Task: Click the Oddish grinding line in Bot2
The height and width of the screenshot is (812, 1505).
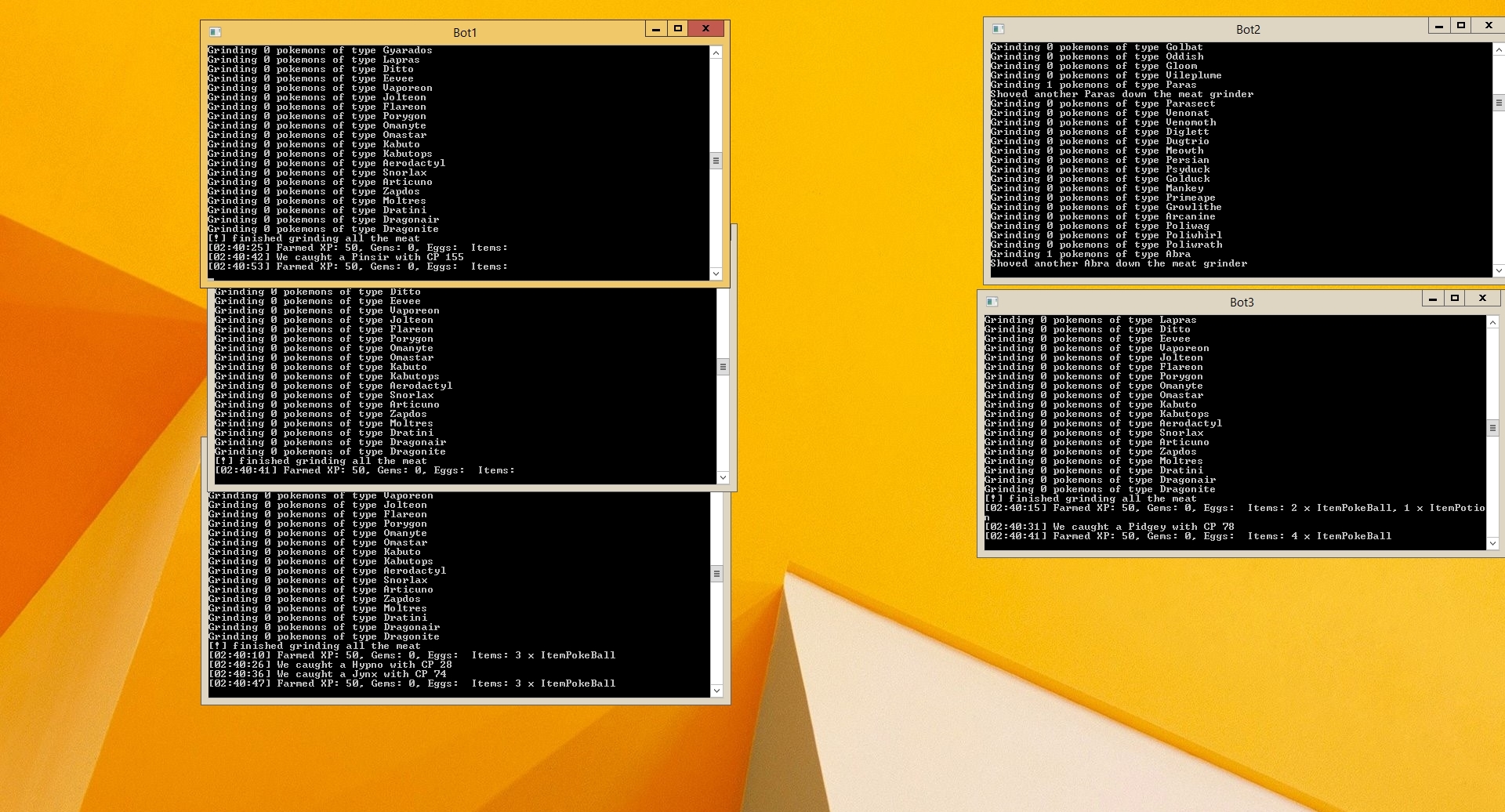Action: pos(1097,56)
